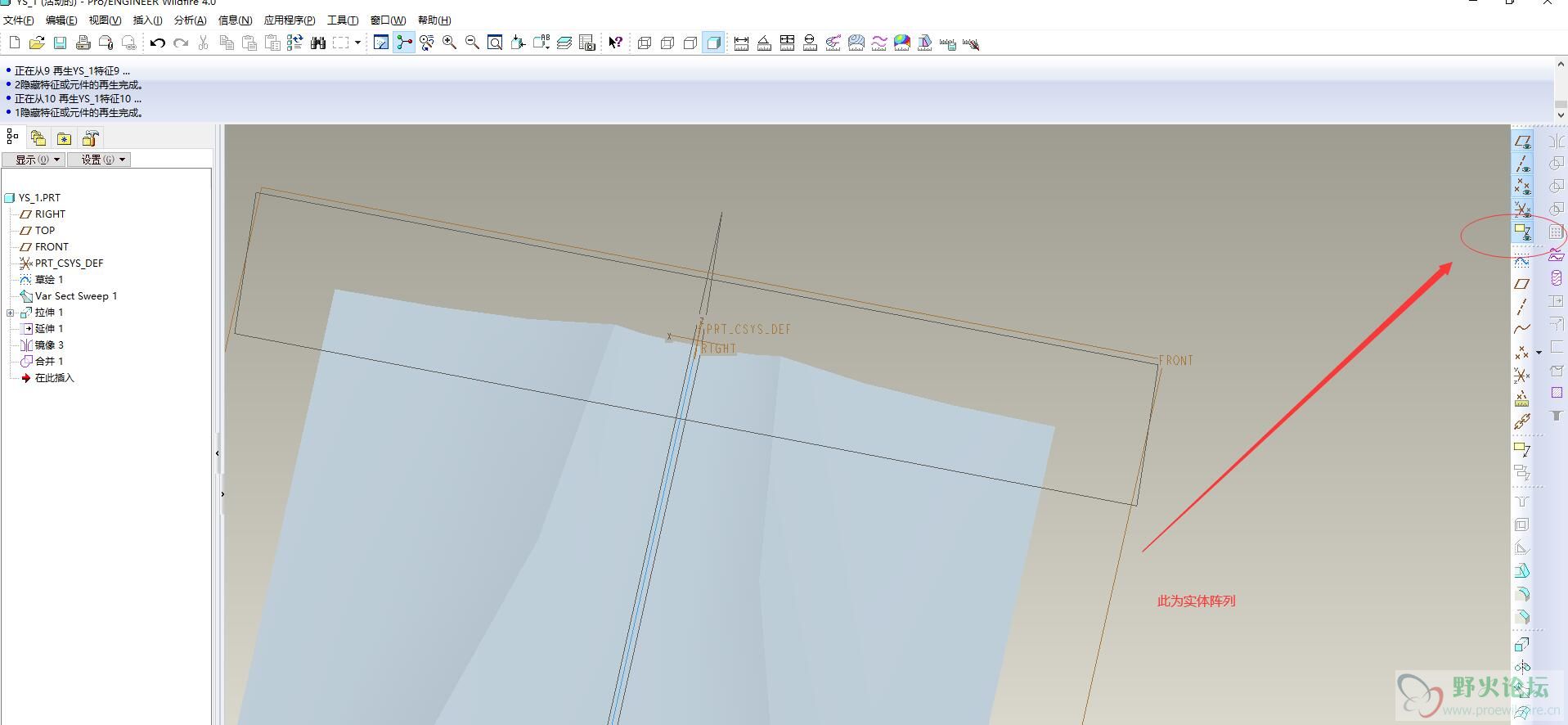Click the Round tool icon

click(1522, 594)
